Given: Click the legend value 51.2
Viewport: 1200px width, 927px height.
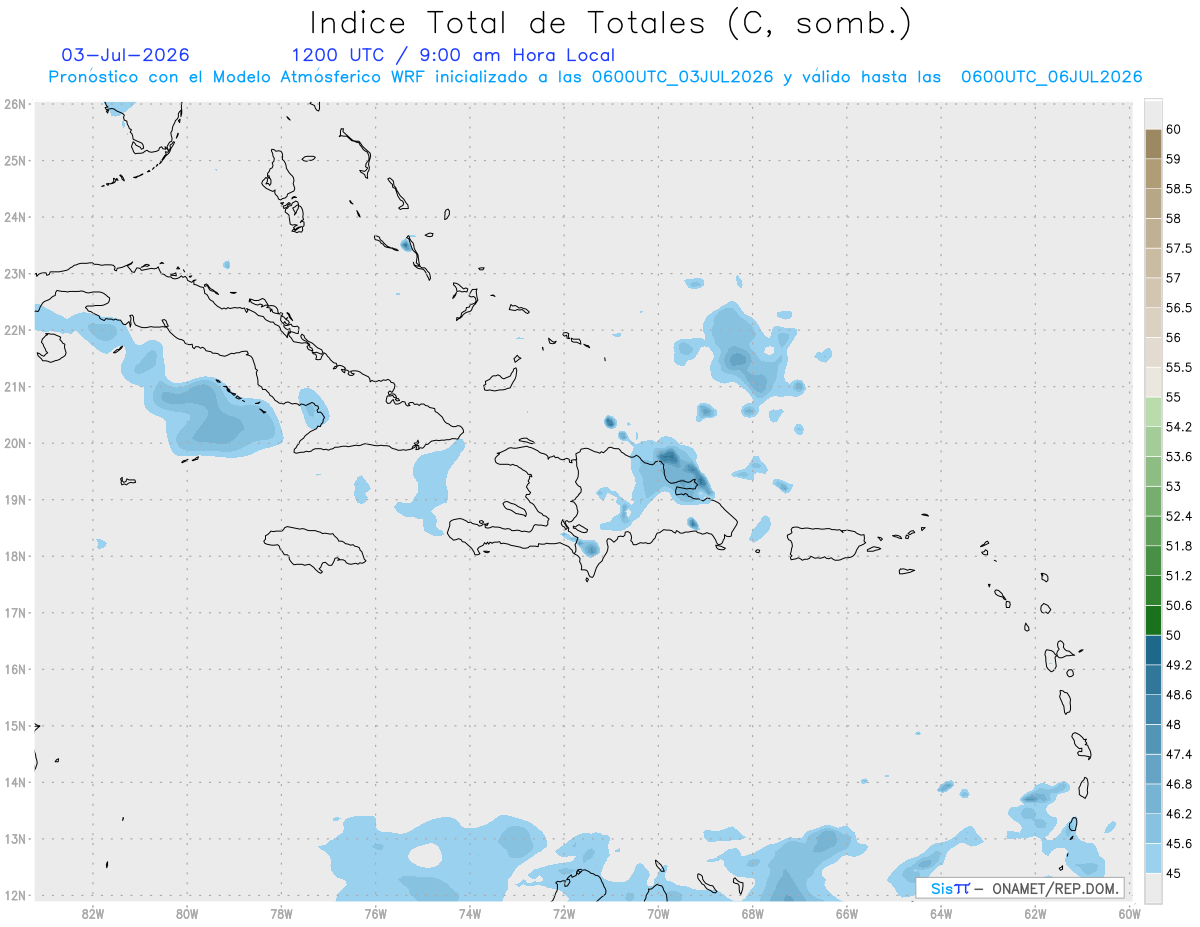Looking at the screenshot, I should coord(1179,575).
